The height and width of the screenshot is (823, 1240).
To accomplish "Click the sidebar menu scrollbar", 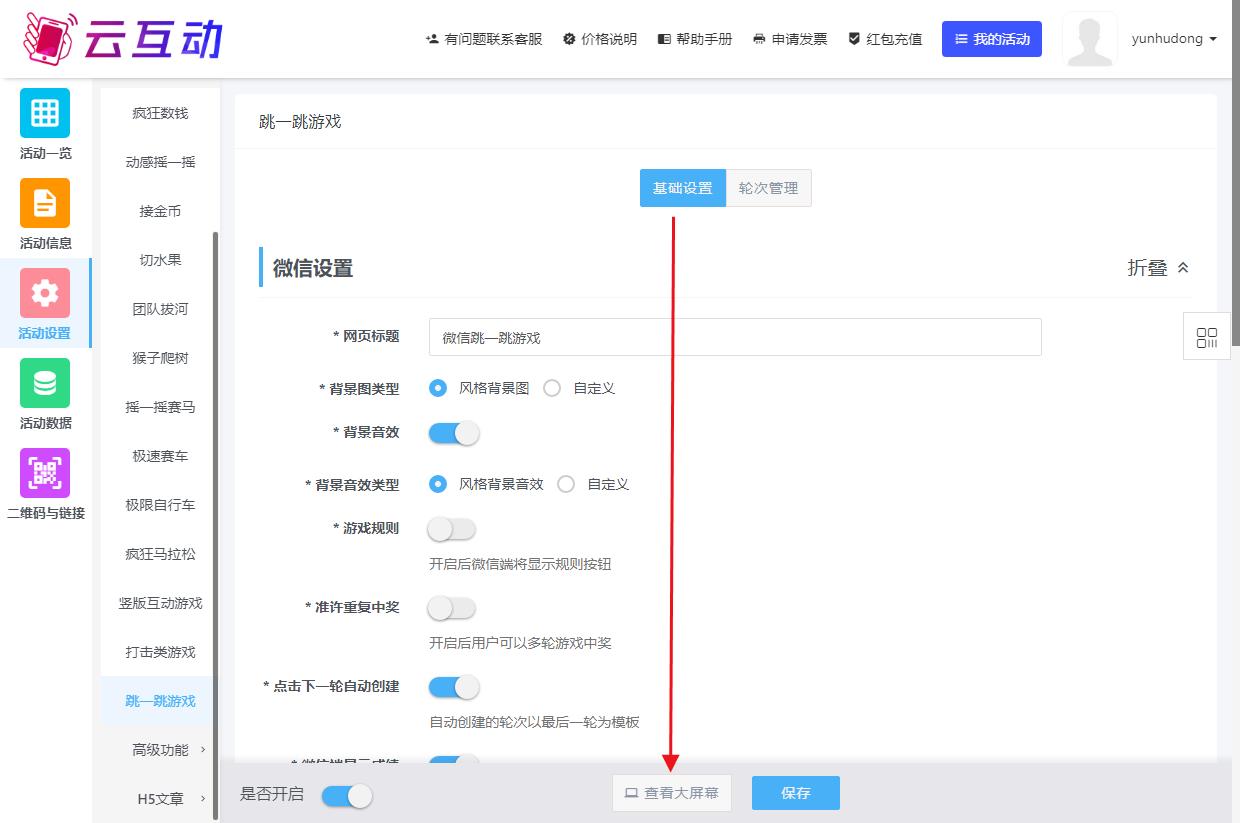I will [x=215, y=527].
